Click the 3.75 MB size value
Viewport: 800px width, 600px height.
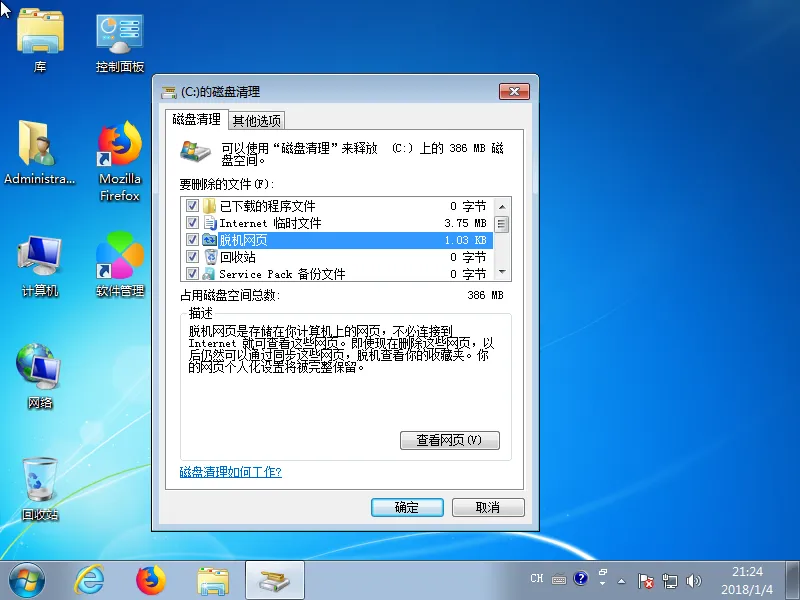465,223
